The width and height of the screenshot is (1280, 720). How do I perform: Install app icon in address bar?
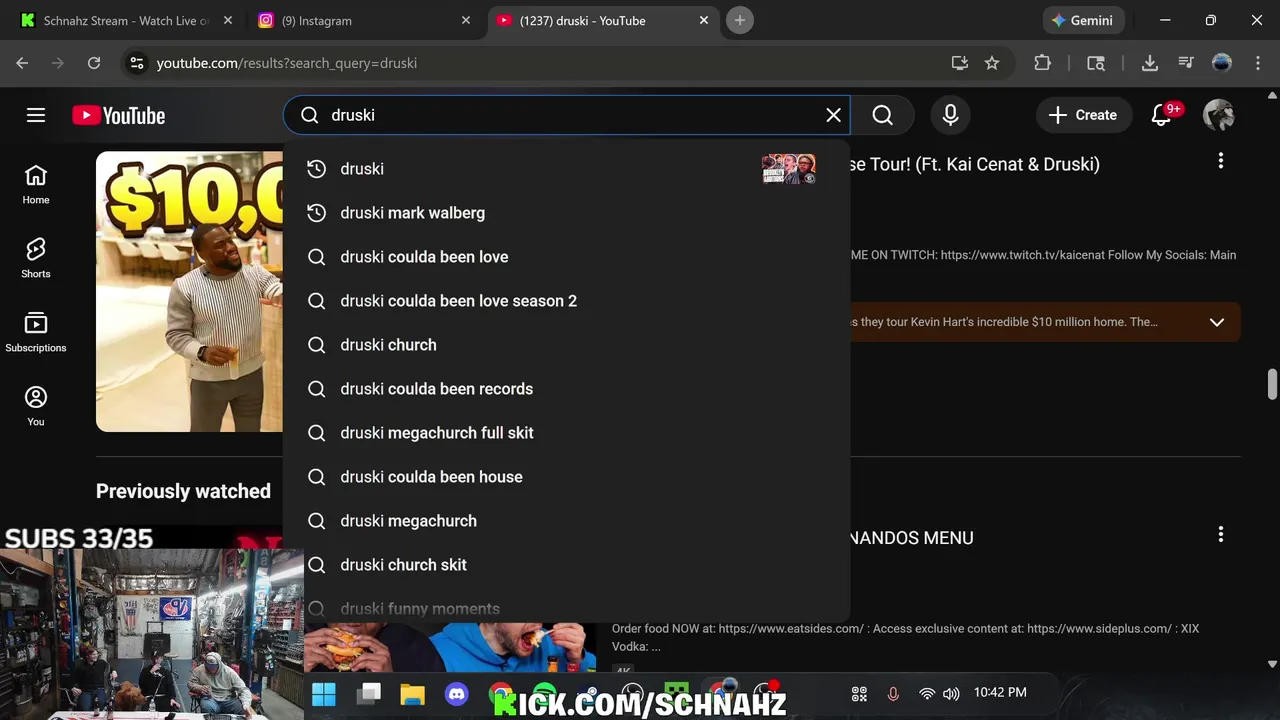point(960,63)
